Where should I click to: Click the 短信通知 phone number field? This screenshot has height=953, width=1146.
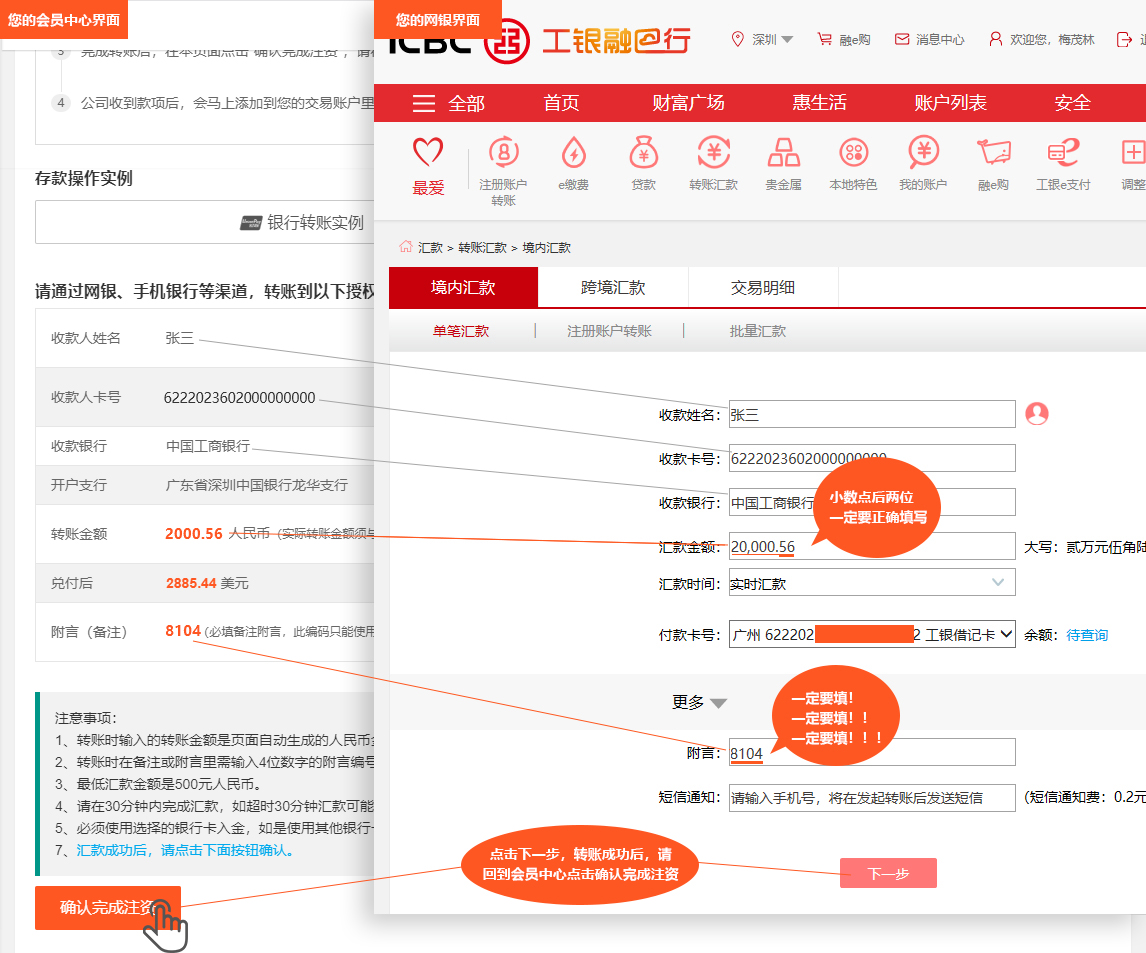tap(872, 797)
